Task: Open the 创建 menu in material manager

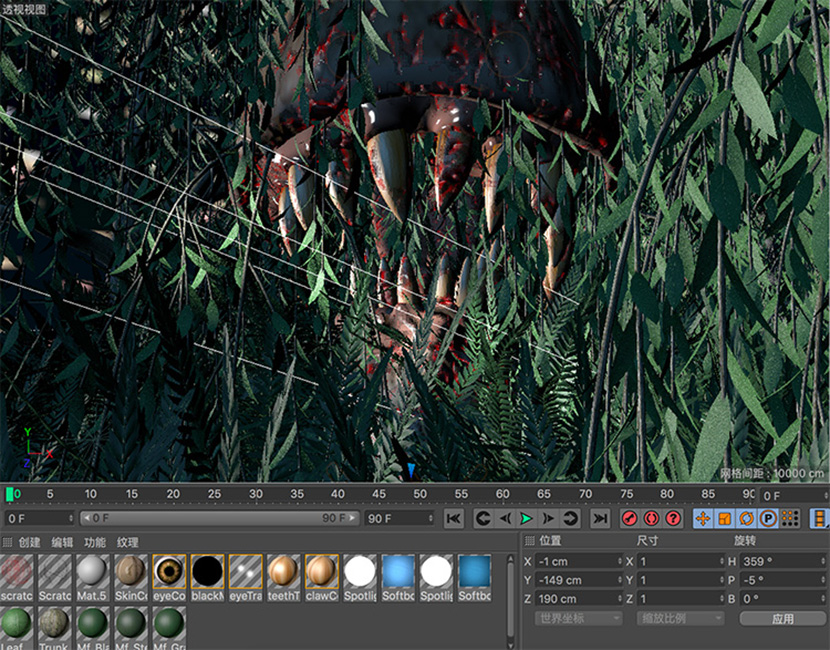Action: pos(29,542)
